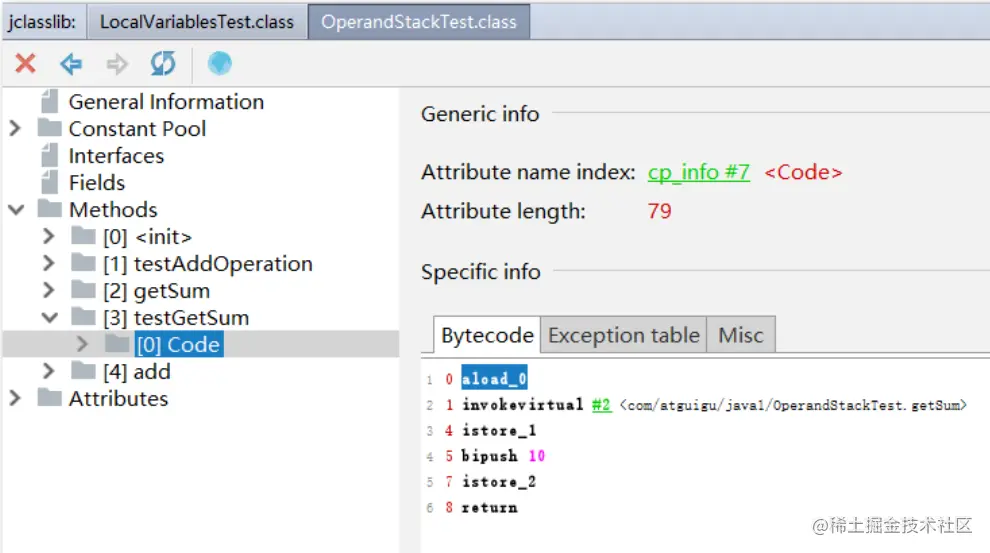
Task: Click the Attributes folder icon
Action: click(x=50, y=398)
